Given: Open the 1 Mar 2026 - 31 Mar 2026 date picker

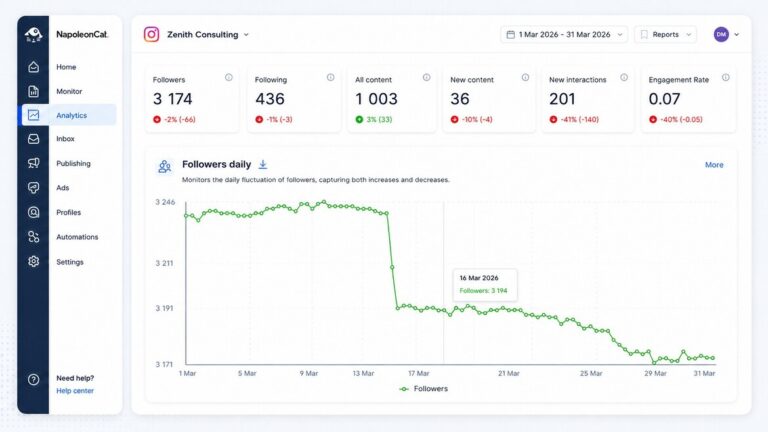Looking at the screenshot, I should pyautogui.click(x=564, y=34).
